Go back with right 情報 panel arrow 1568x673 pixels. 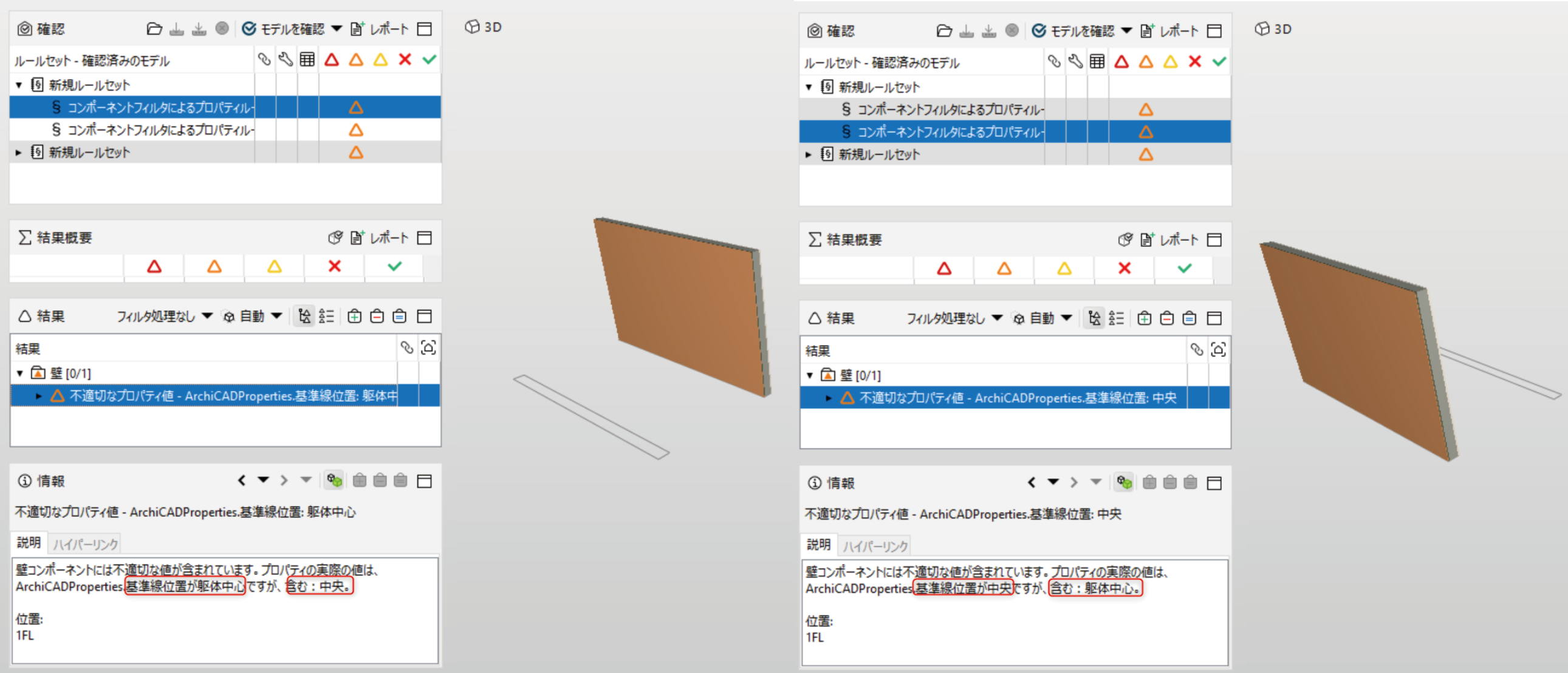[1032, 482]
